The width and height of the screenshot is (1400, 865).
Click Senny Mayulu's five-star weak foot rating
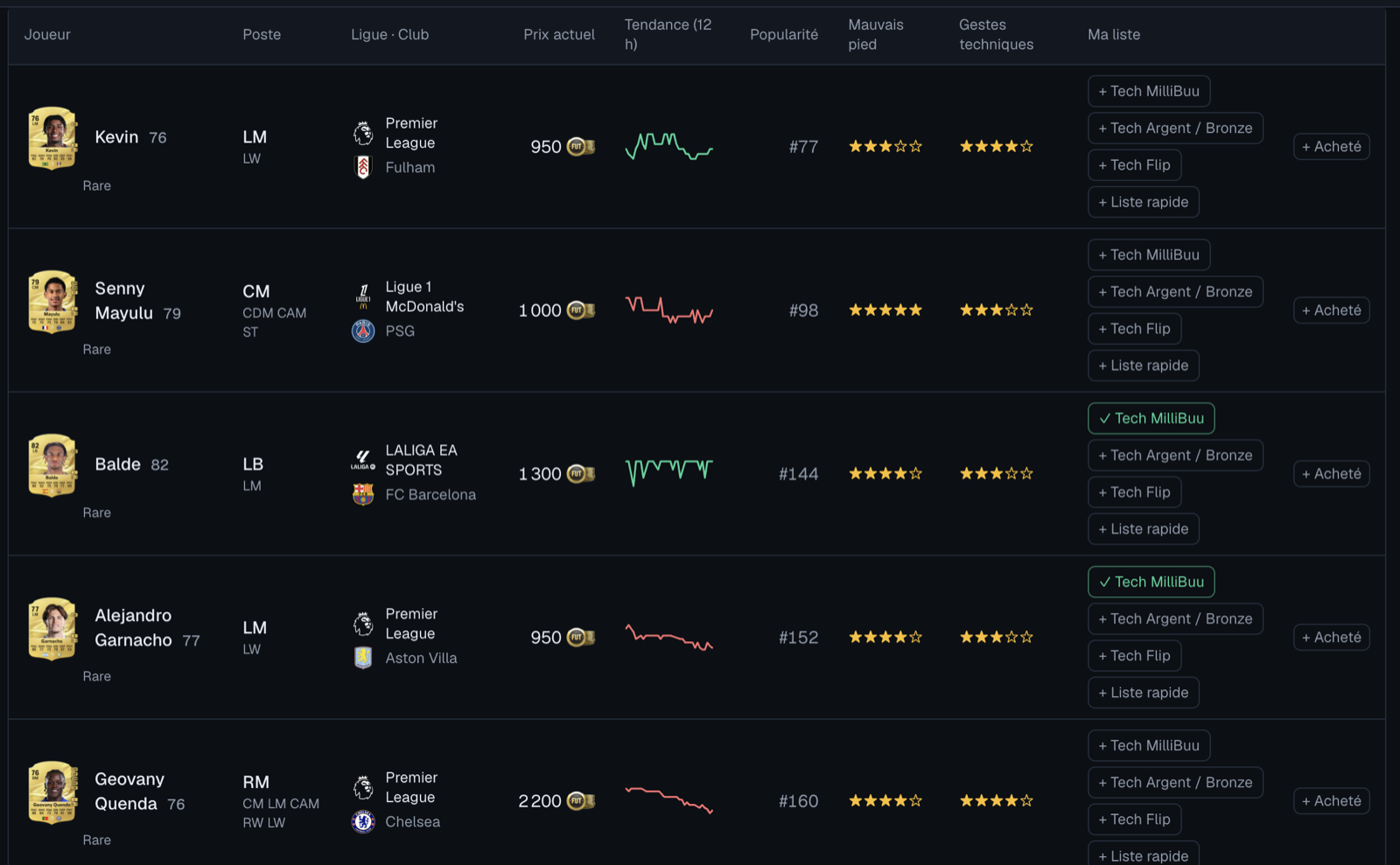(x=885, y=310)
